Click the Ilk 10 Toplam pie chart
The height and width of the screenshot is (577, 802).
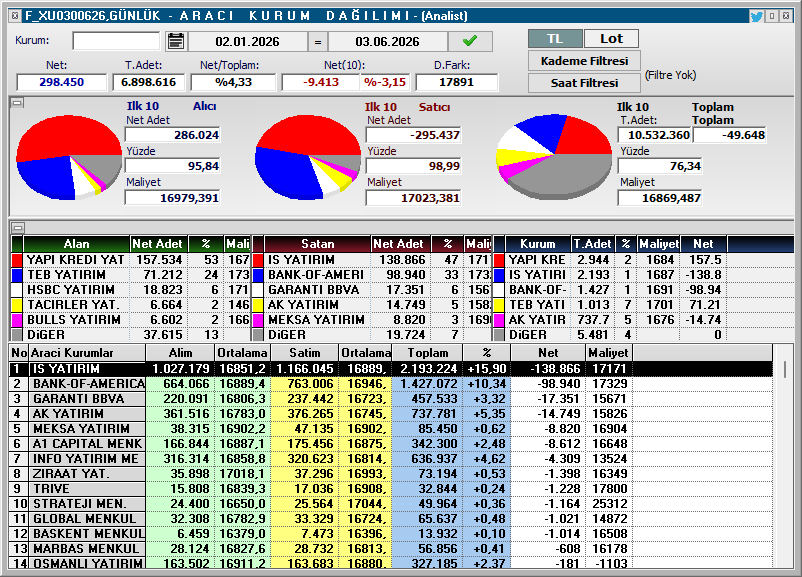coord(554,158)
